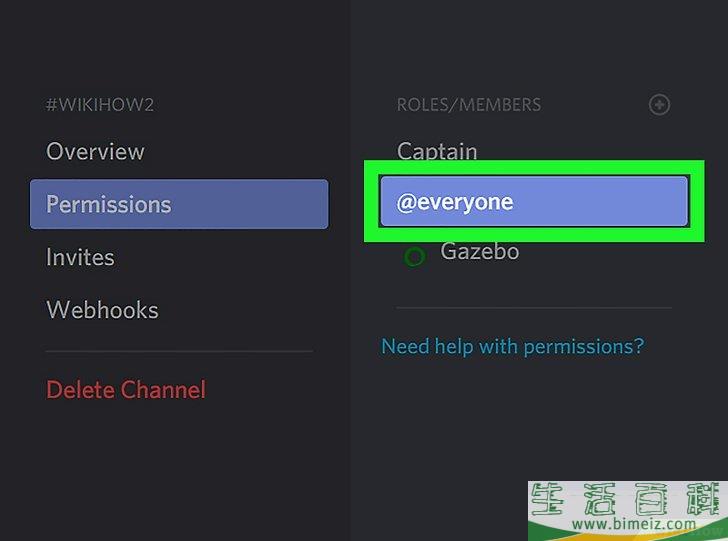Screen dimensions: 728x541
Task: Click the #WIKIHOW2 channel header label
Action: click(x=100, y=105)
